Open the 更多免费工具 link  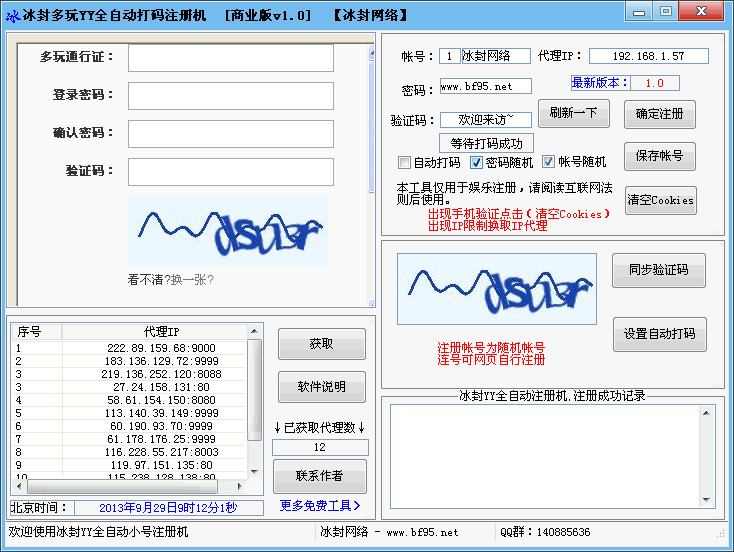tap(320, 506)
